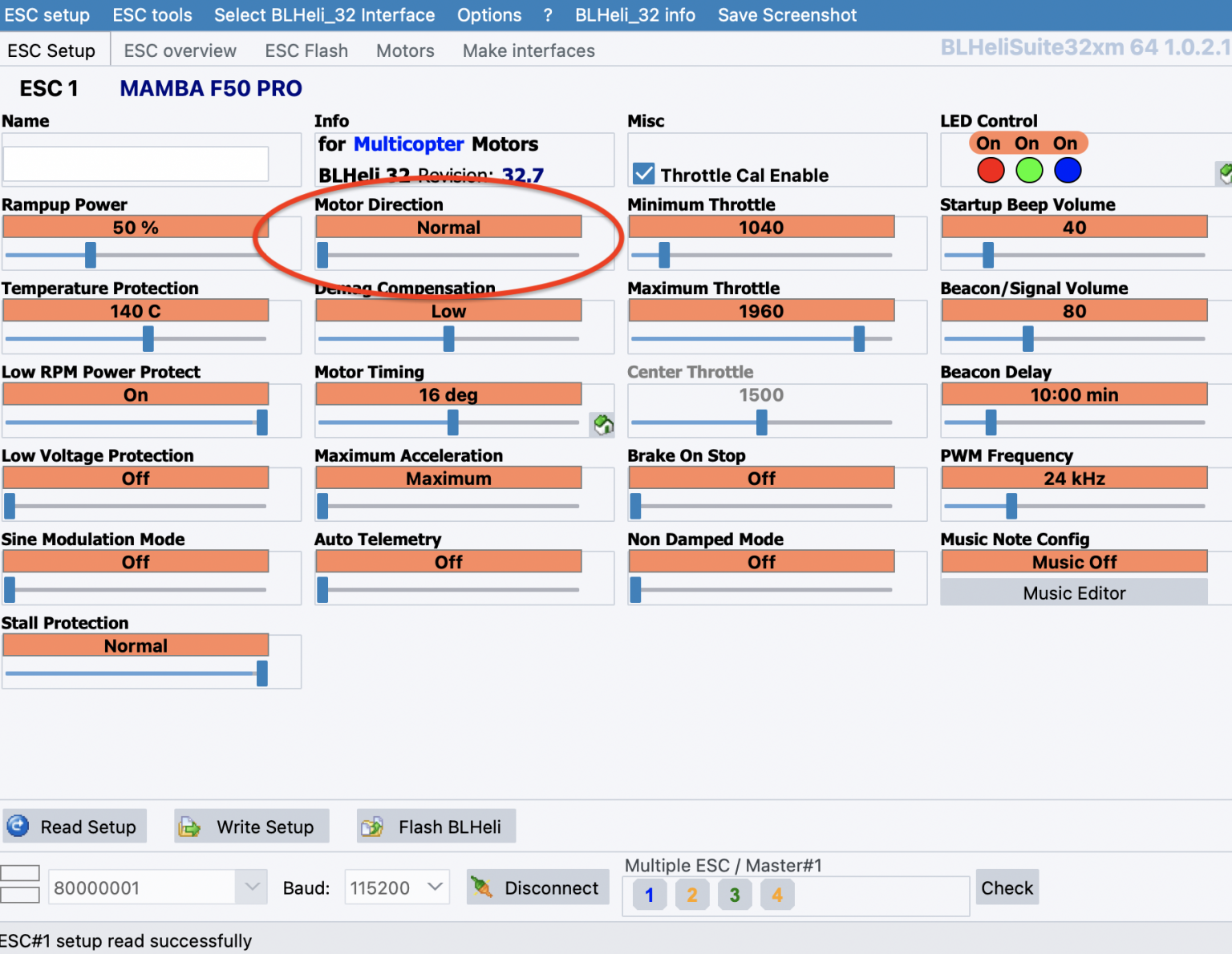Click the green LED circle
This screenshot has height=954, width=1232.
pyautogui.click(x=1029, y=170)
